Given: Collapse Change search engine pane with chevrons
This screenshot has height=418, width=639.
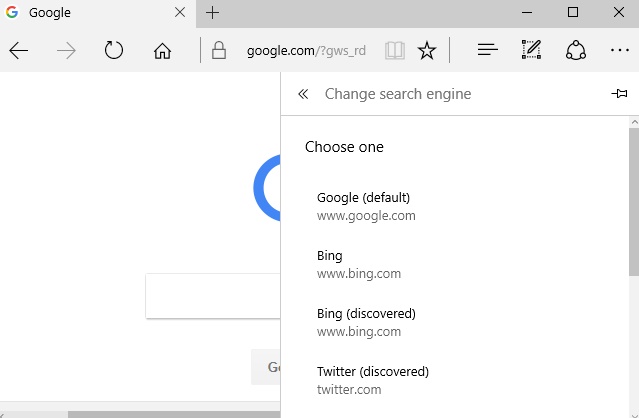Looking at the screenshot, I should point(303,94).
